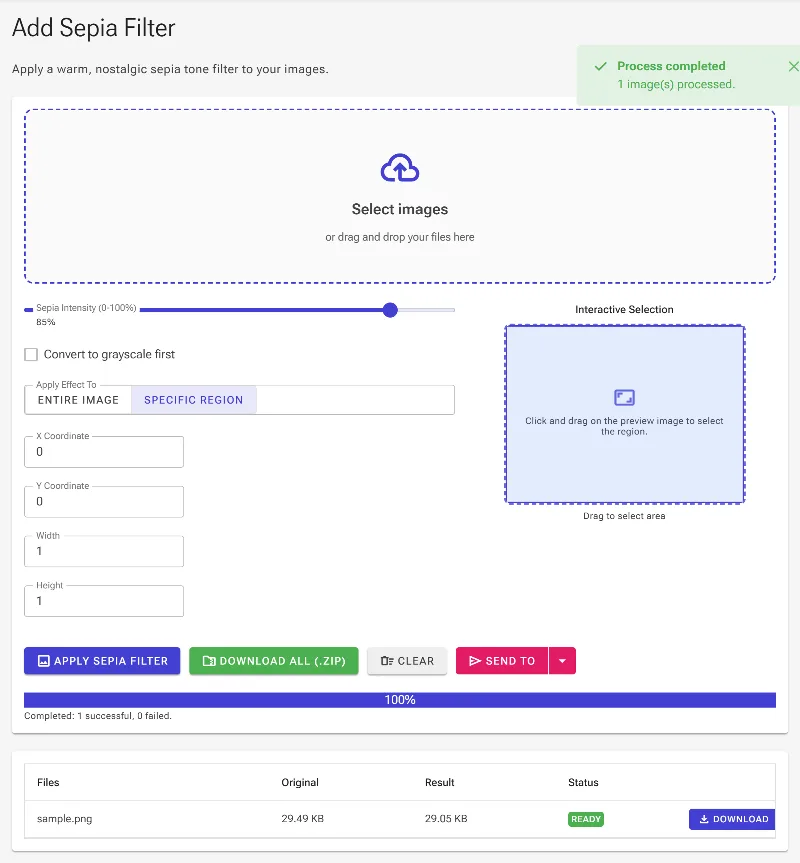Click the green checkmark in the notification
This screenshot has width=800, height=863.
600,67
